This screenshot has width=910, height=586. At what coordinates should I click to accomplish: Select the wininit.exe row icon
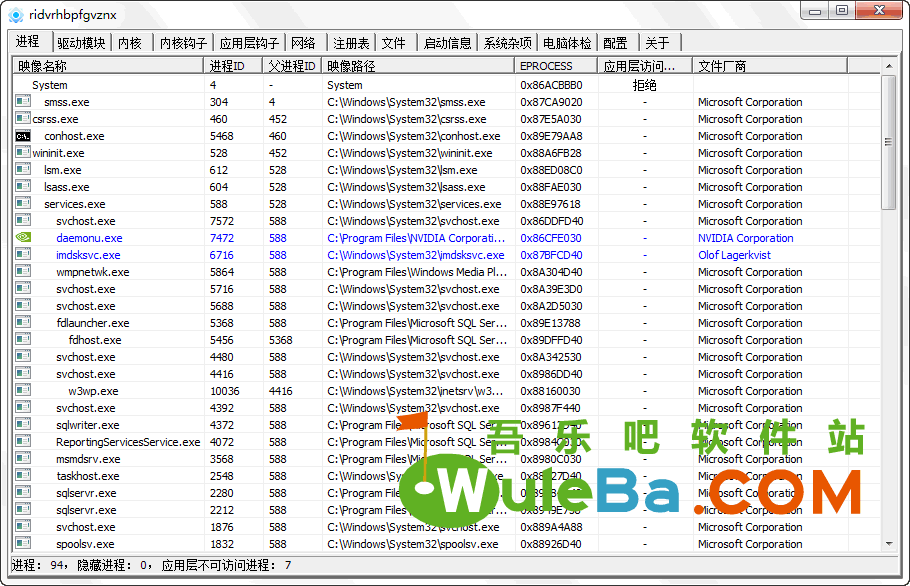click(23, 153)
